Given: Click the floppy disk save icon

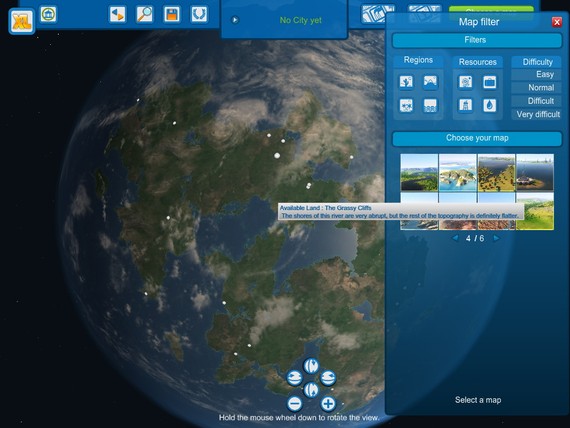Looking at the screenshot, I should (172, 15).
